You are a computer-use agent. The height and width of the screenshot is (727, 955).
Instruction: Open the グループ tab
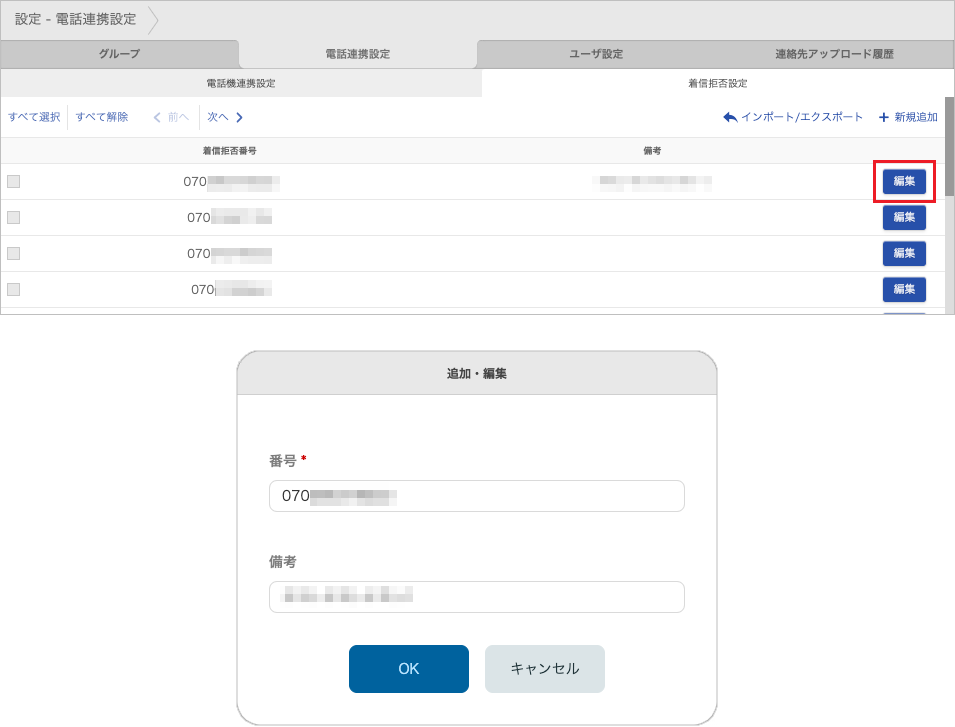tap(119, 54)
